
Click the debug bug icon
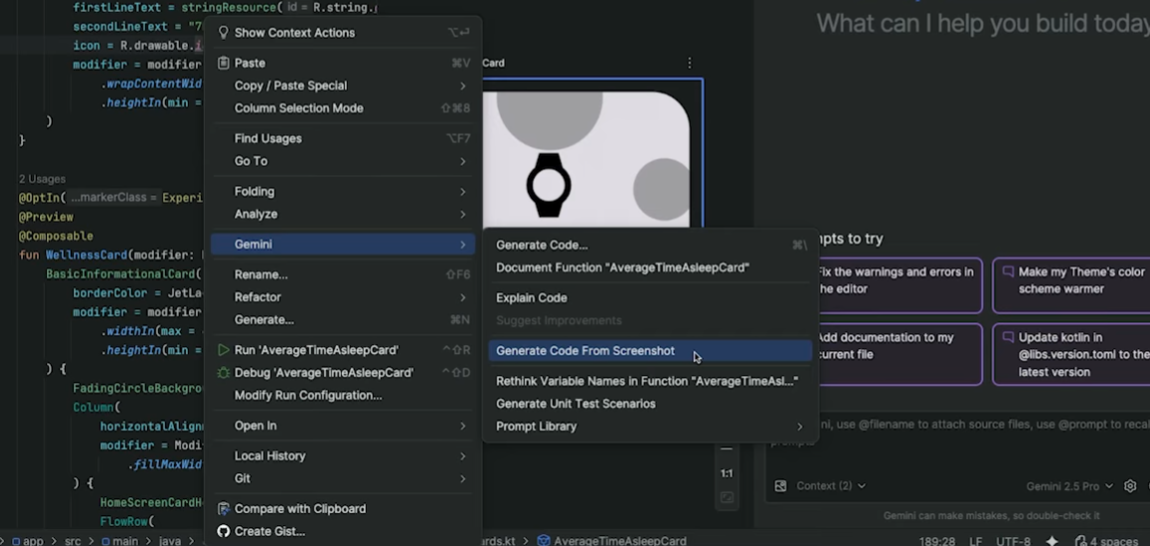pyautogui.click(x=224, y=373)
